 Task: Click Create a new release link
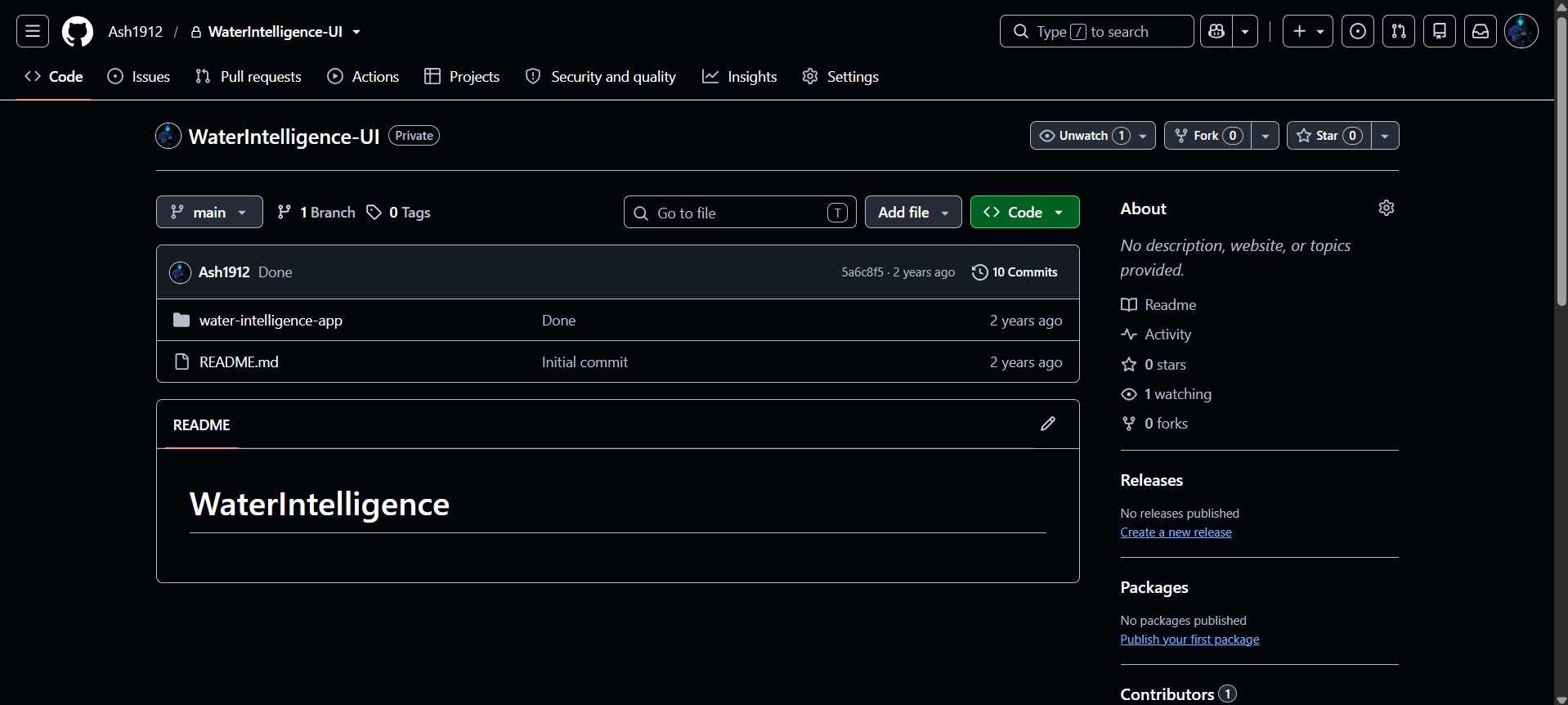click(x=1176, y=532)
